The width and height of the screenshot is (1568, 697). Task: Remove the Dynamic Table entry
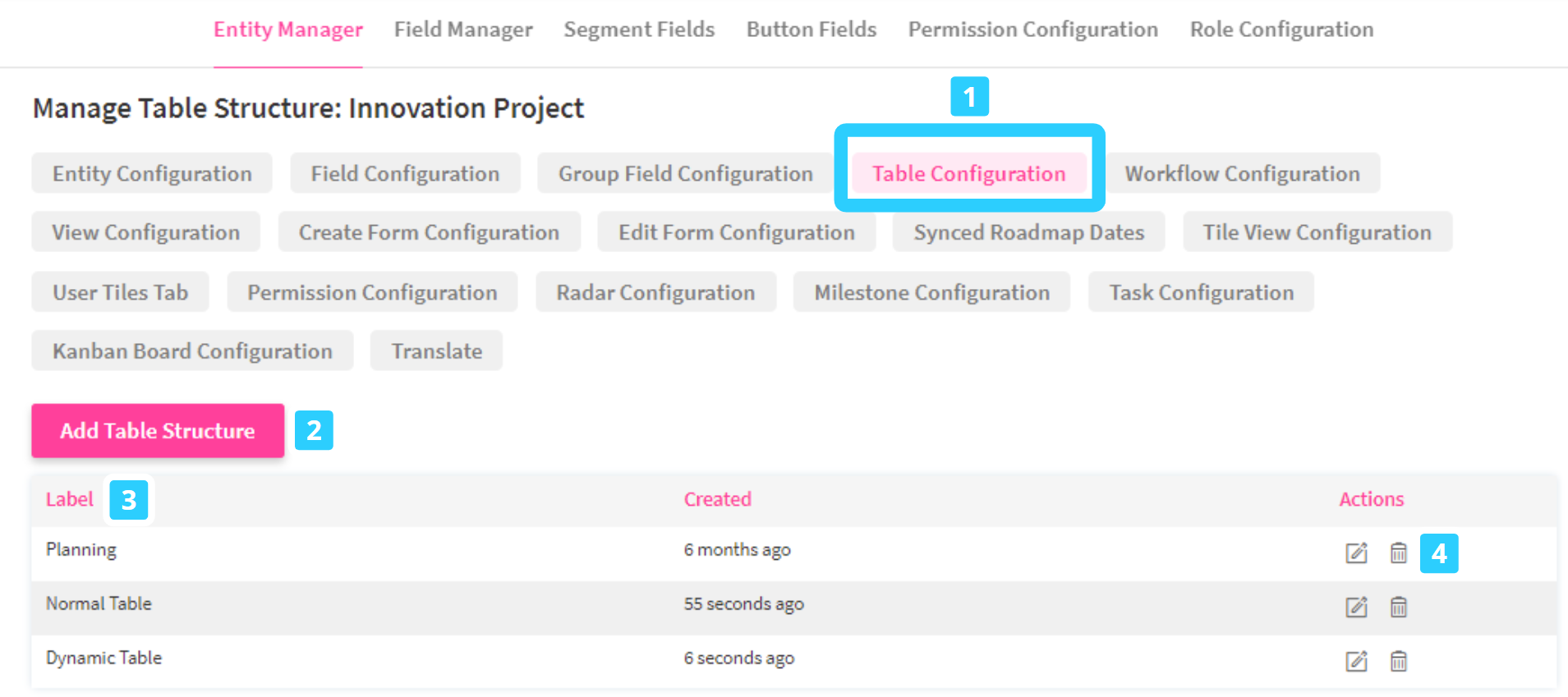pos(1398,661)
